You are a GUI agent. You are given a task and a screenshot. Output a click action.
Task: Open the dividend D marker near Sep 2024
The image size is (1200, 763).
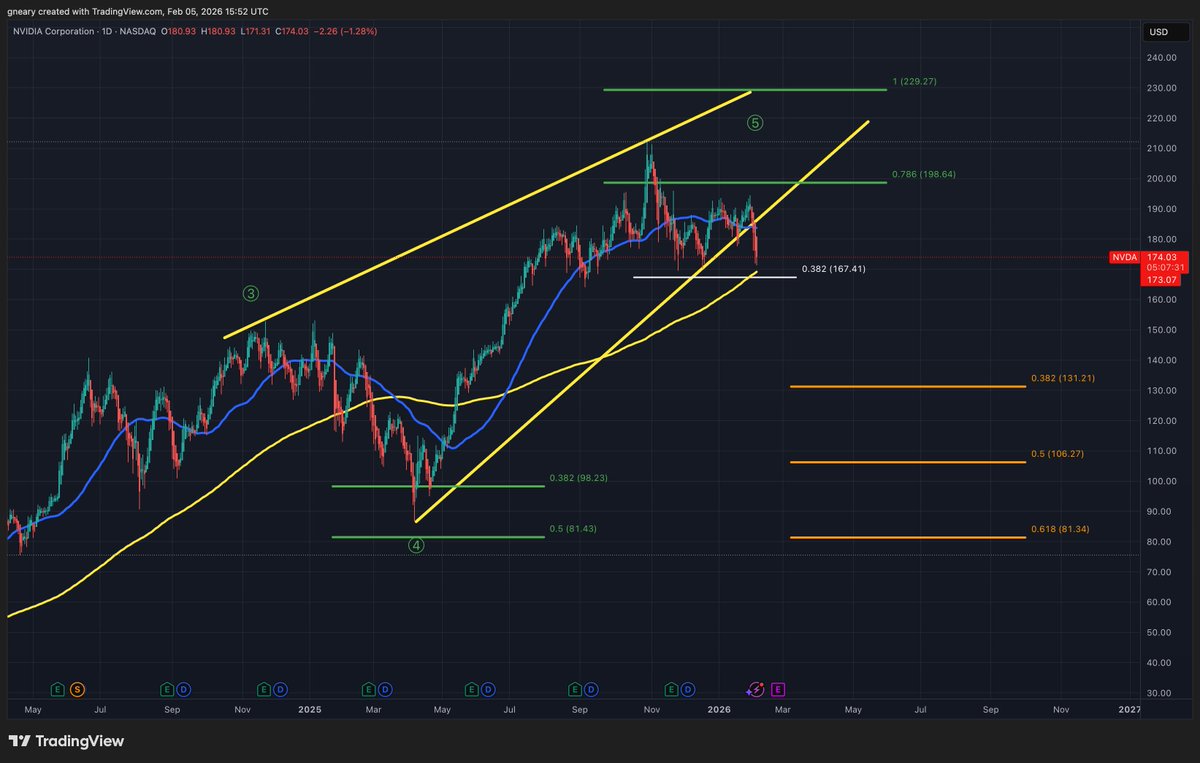[183, 689]
